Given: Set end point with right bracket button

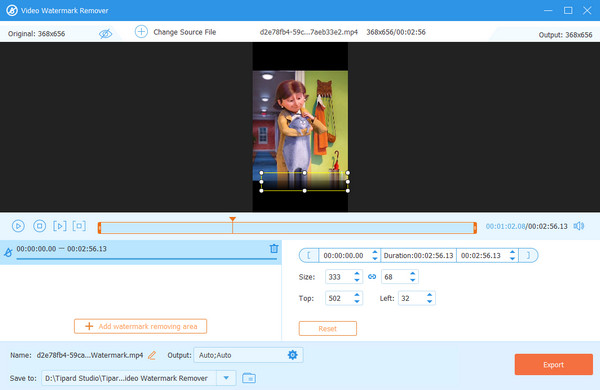Looking at the screenshot, I should coord(528,255).
